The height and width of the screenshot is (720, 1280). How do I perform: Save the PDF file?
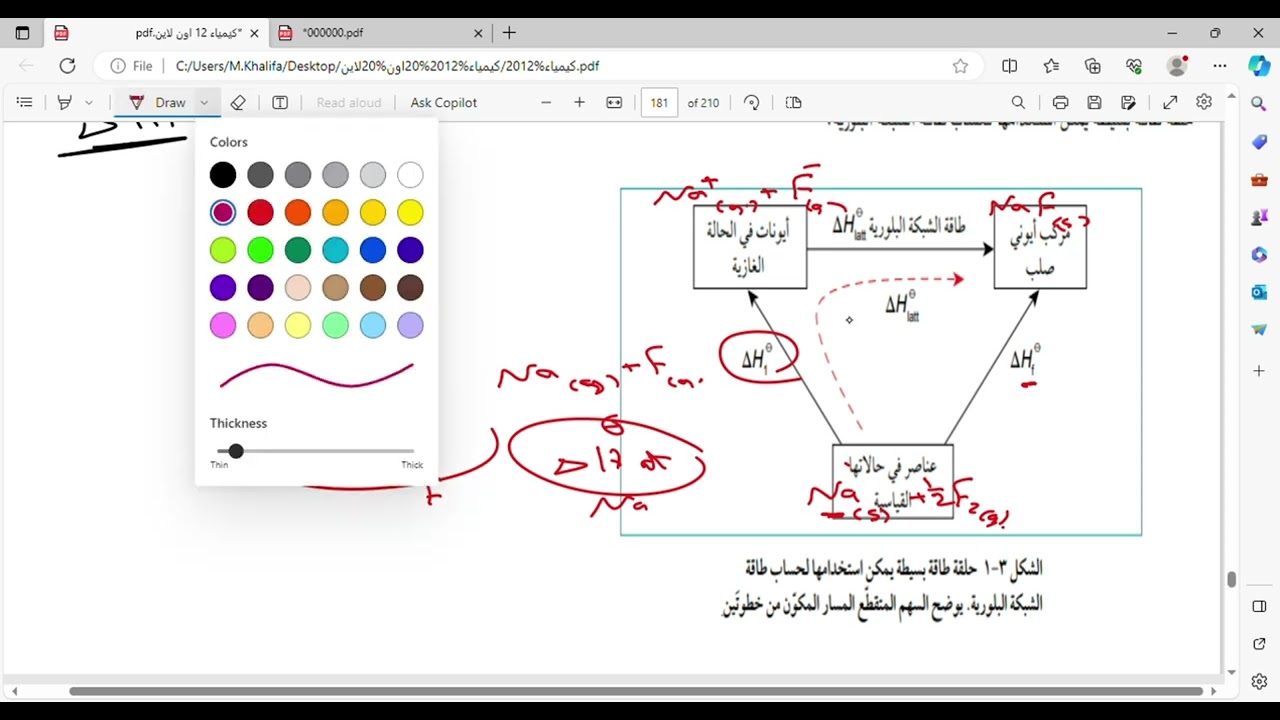(x=1095, y=102)
